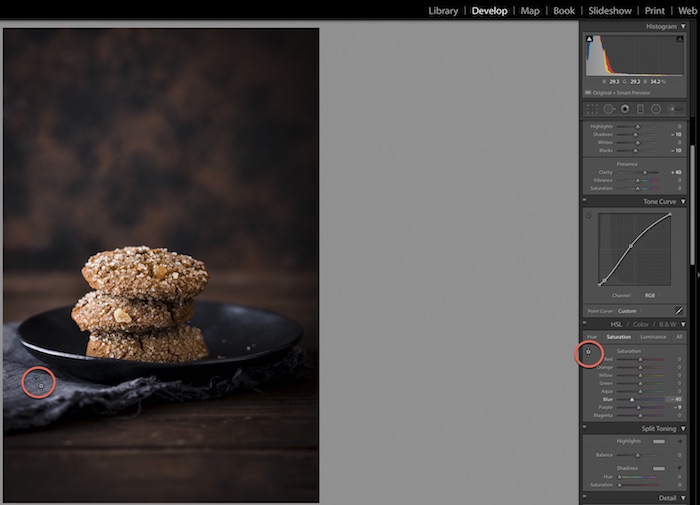Click the Split Toning Highlights color swatch

[658, 442]
